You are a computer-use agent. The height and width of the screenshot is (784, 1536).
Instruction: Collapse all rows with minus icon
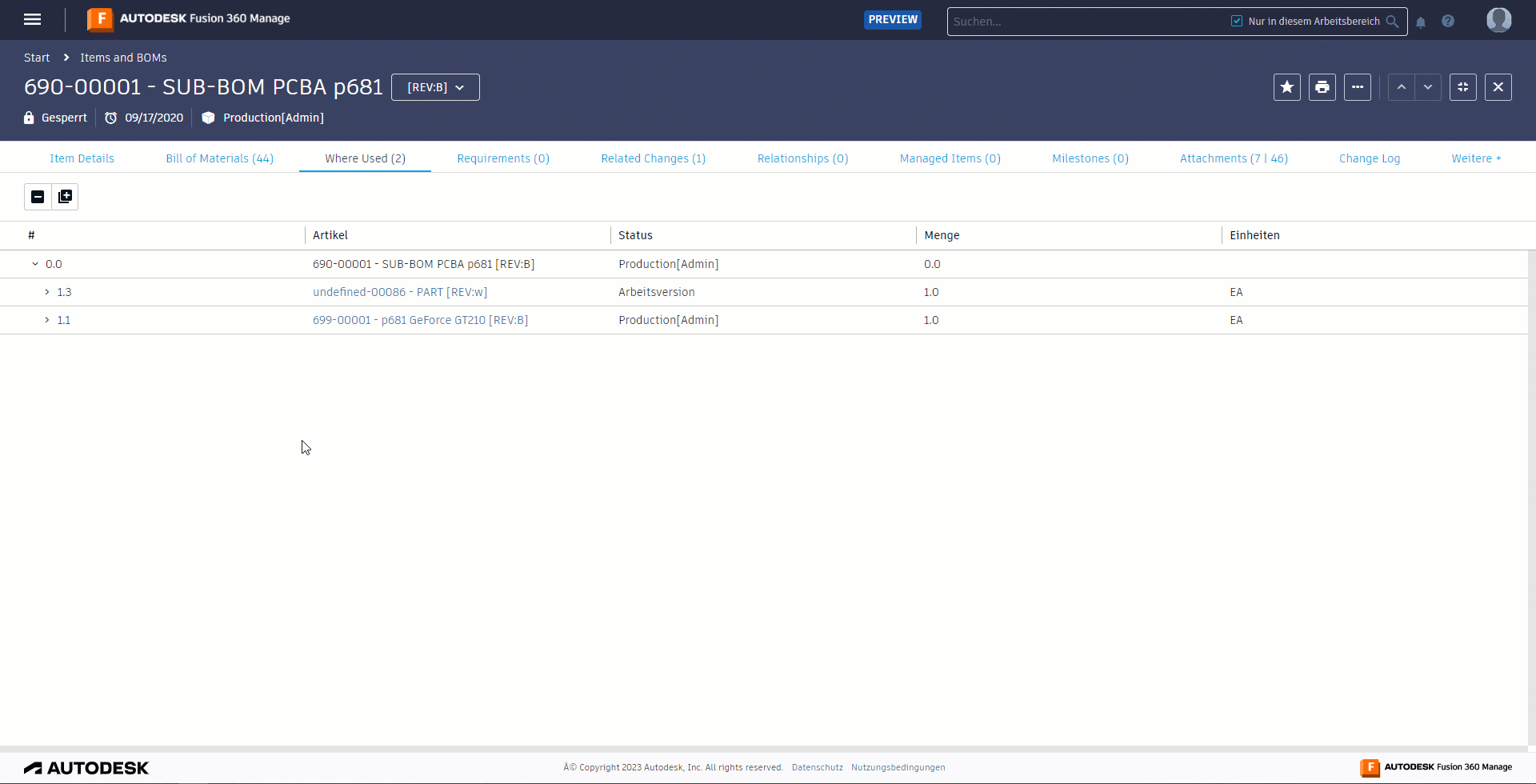38,197
